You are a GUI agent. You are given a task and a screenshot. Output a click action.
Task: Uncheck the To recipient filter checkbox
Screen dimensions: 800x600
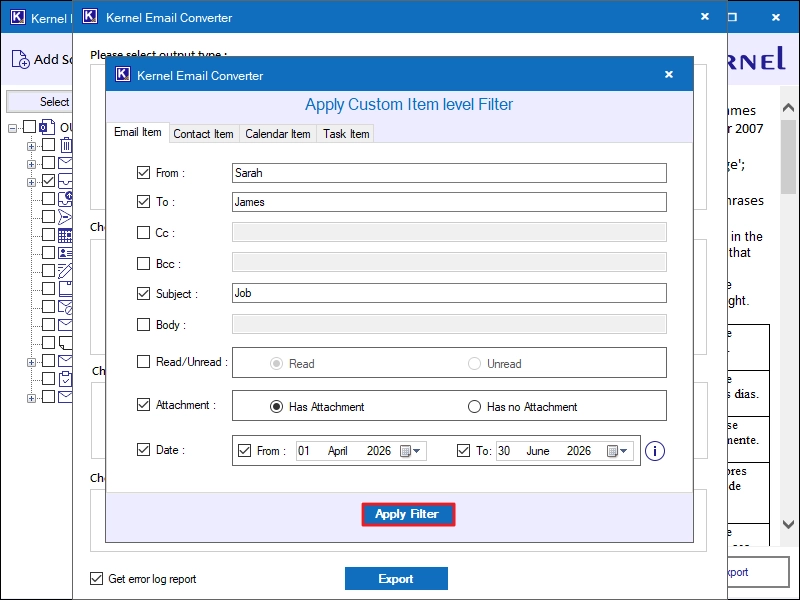(x=143, y=202)
